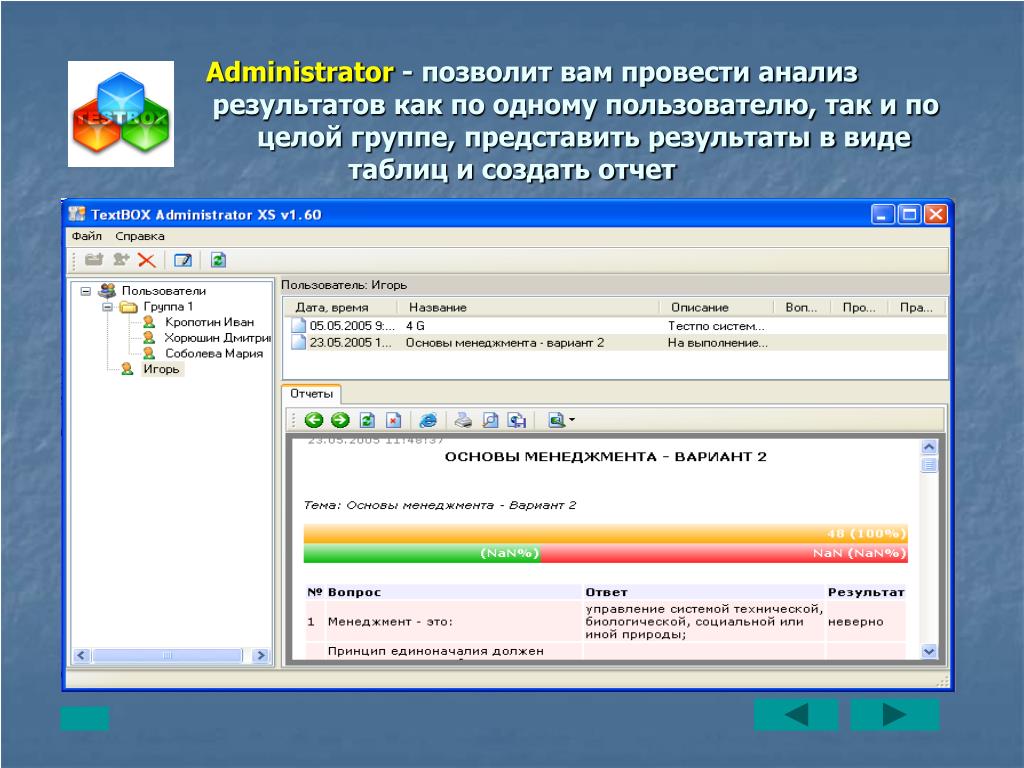Click the report view options icon
This screenshot has height=768, width=1024.
556,421
